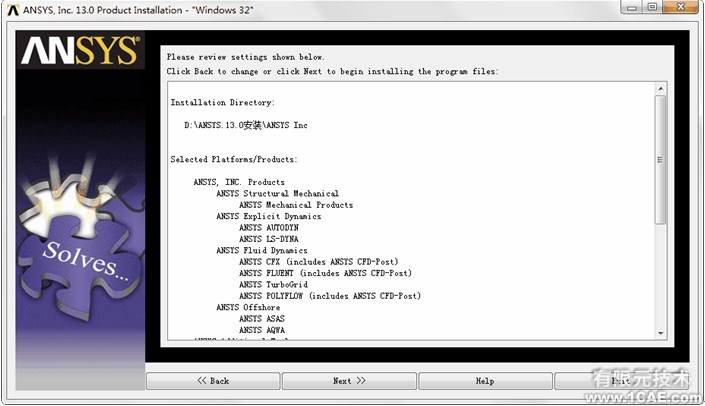705x406 pixels.
Task: Click the vertical scrollbar thumb of the settings list
Action: pyautogui.click(x=660, y=160)
